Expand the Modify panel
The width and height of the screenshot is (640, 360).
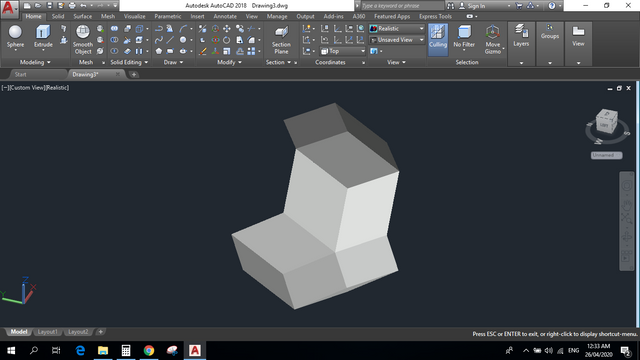[x=229, y=62]
